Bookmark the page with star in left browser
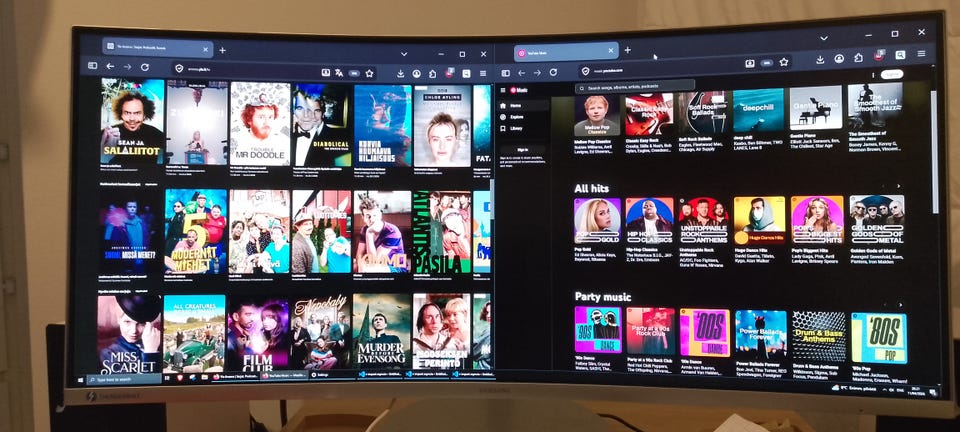 pos(369,73)
